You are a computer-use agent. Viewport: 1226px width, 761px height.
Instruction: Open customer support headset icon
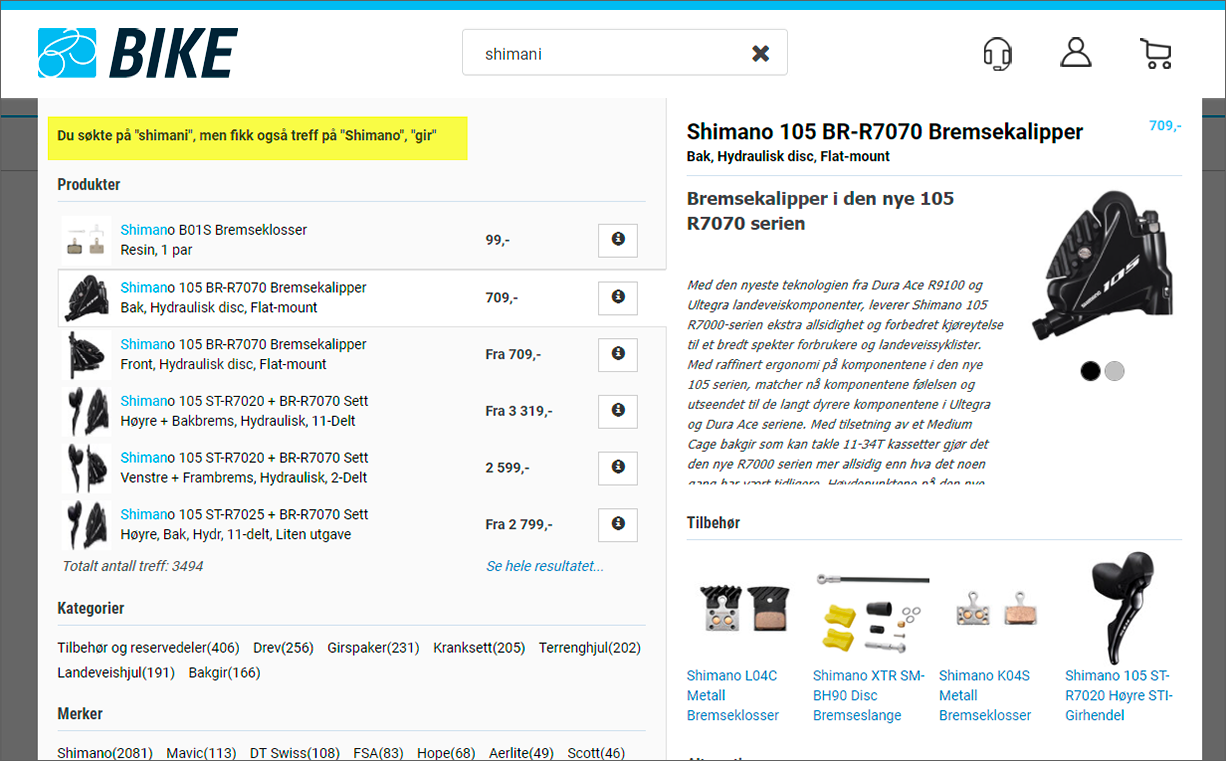coord(997,53)
